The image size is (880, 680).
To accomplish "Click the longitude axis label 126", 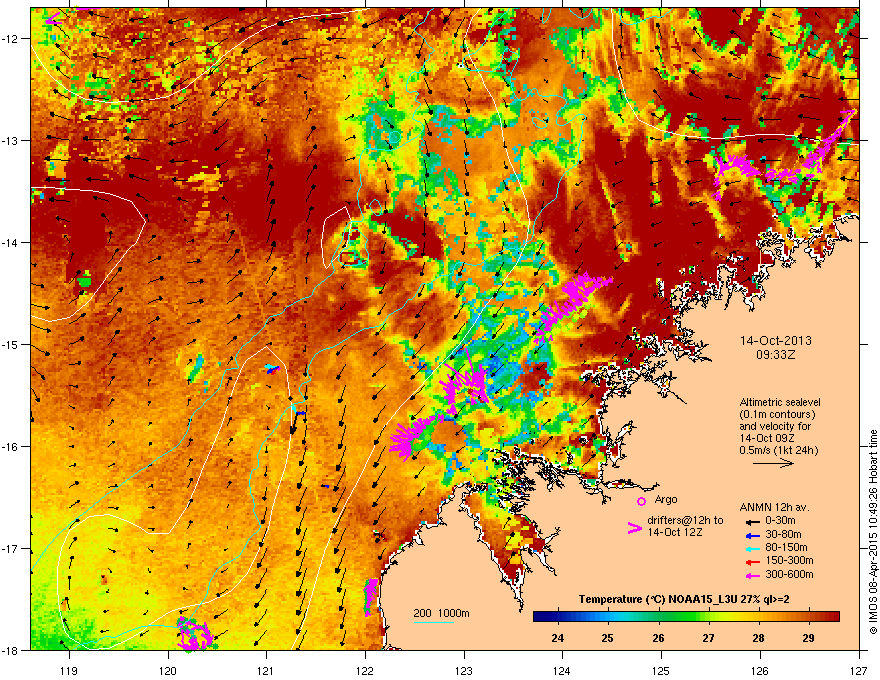I will (x=760, y=670).
